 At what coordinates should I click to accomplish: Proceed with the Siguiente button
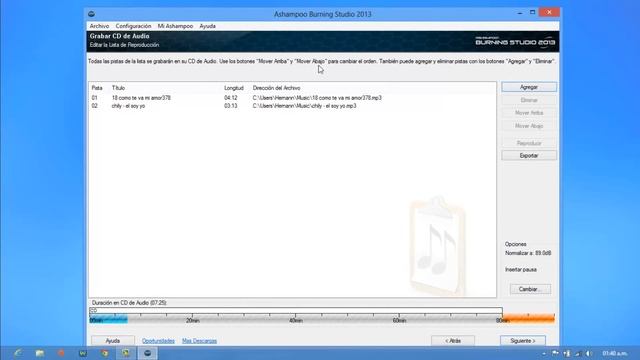[x=522, y=340]
